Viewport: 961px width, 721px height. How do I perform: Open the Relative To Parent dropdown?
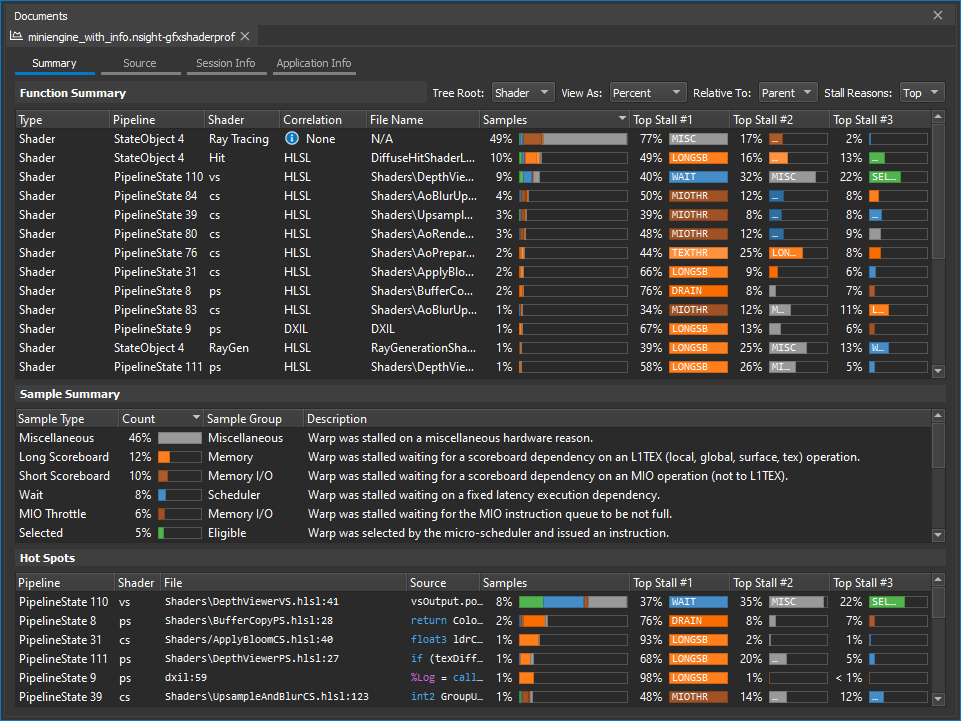click(x=787, y=93)
